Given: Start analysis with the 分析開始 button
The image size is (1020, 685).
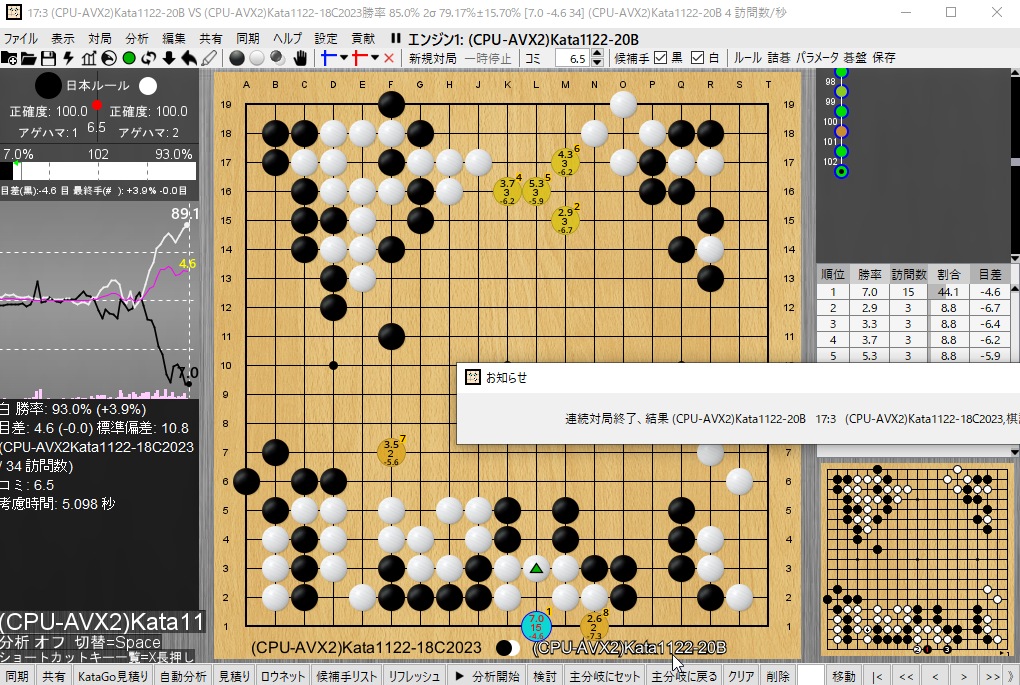Looking at the screenshot, I should [487, 677].
